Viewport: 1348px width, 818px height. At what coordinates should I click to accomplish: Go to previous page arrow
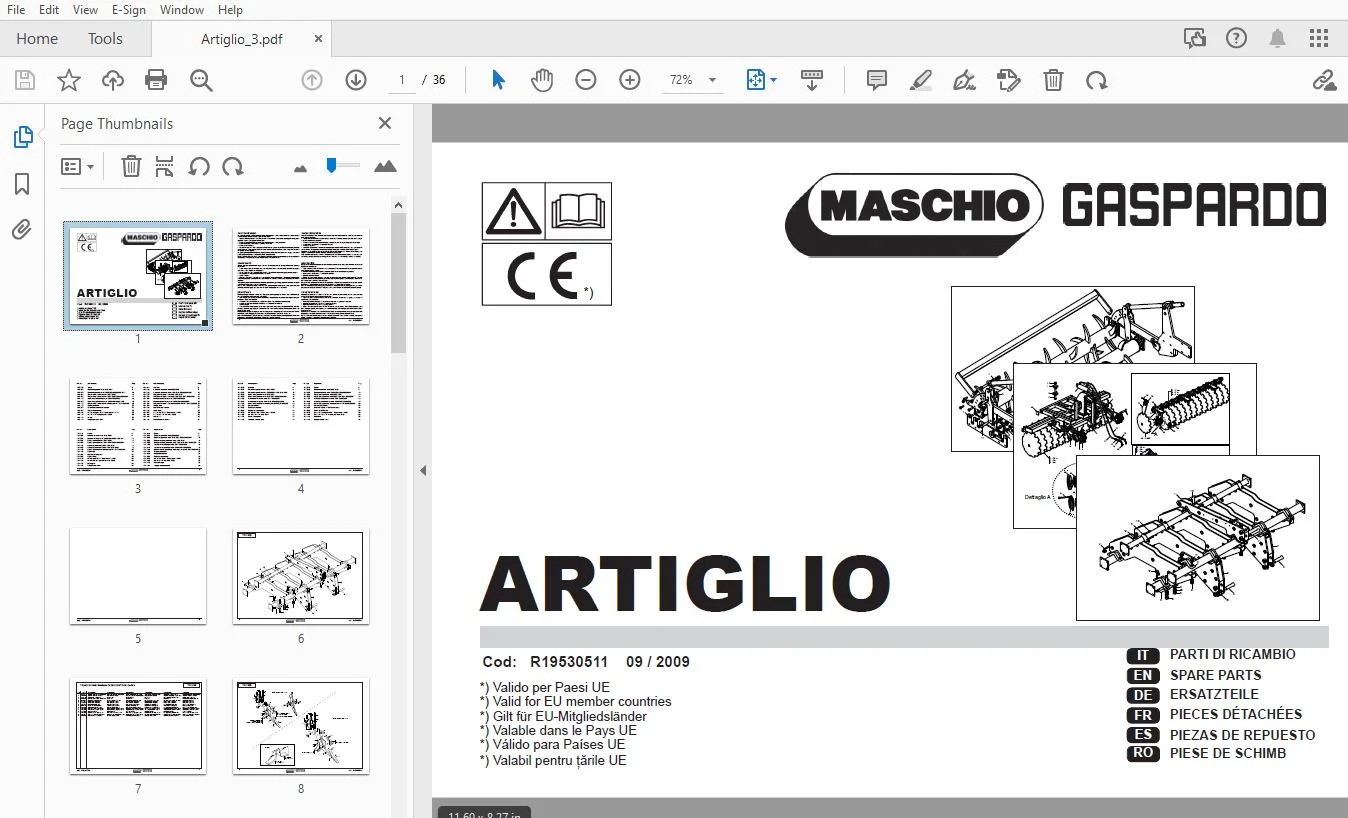[312, 80]
